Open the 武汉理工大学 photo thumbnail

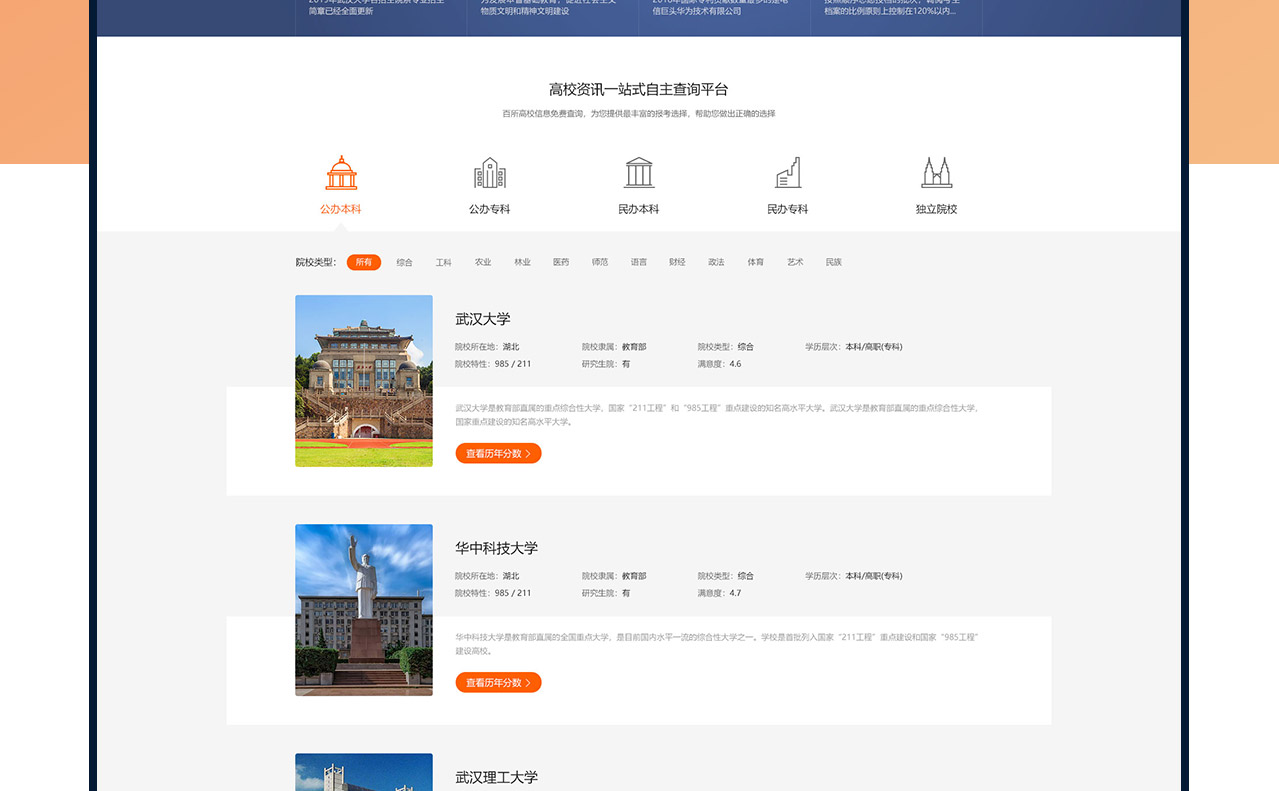[x=364, y=772]
